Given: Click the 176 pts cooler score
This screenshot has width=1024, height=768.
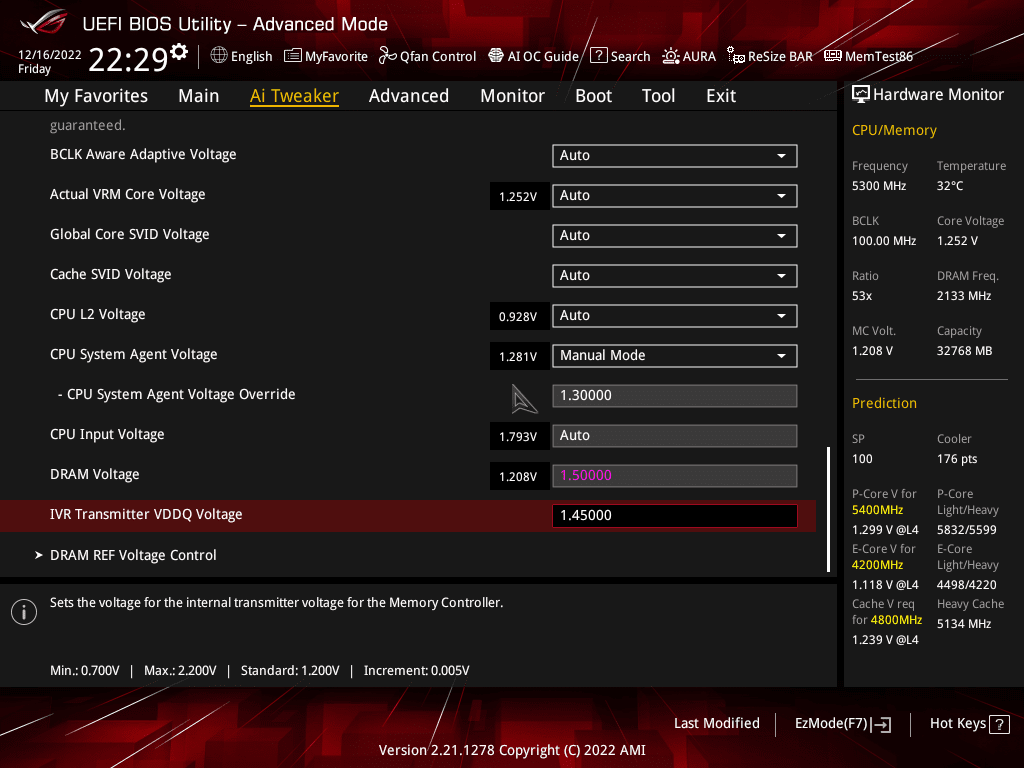Looking at the screenshot, I should (957, 459).
